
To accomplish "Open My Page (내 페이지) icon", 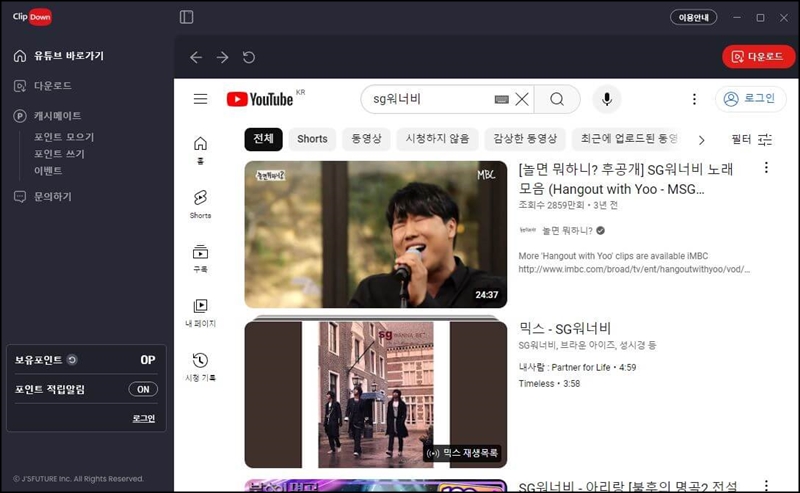I will pyautogui.click(x=201, y=312).
